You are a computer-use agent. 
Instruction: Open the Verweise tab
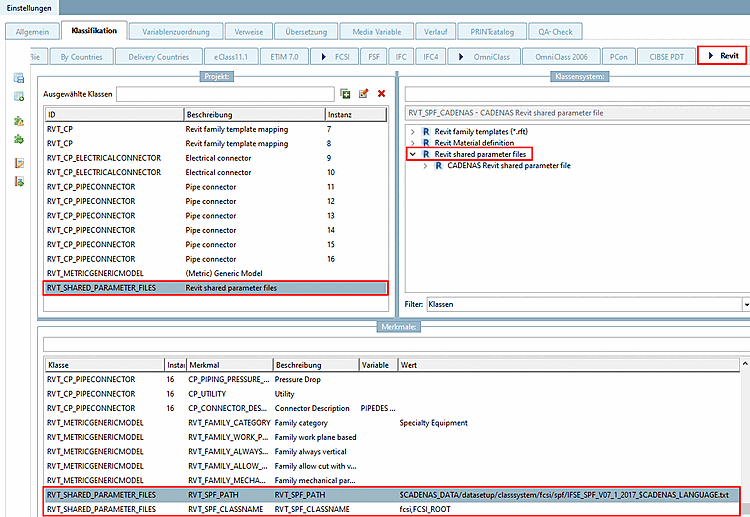[x=249, y=32]
